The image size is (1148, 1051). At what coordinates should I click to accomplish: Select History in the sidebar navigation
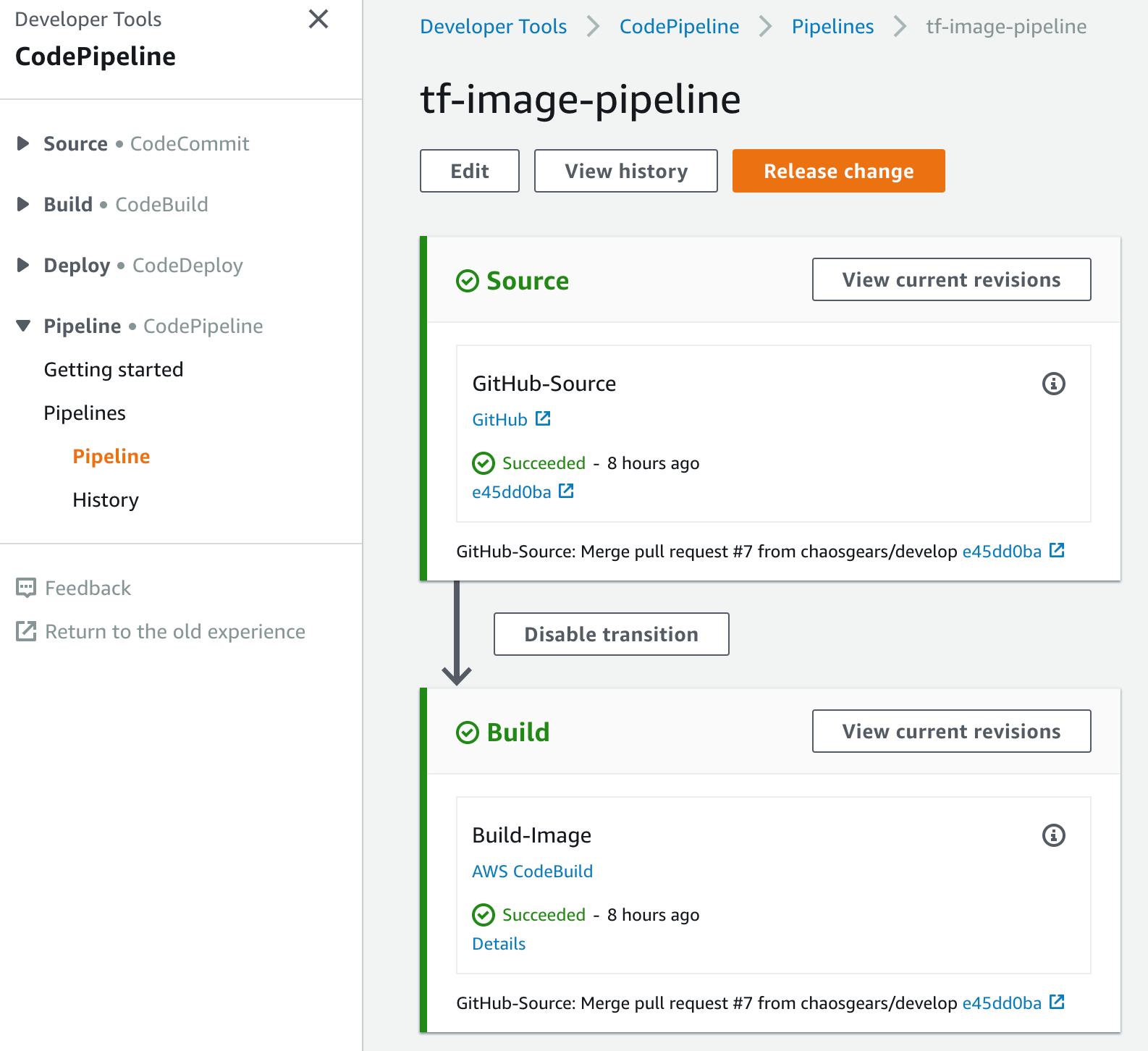click(x=106, y=499)
